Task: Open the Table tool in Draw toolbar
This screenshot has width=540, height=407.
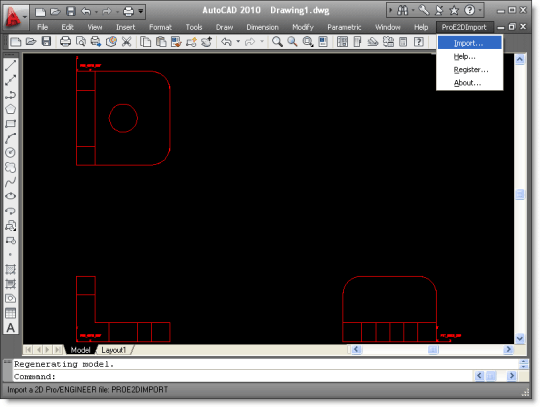Action: (11, 313)
